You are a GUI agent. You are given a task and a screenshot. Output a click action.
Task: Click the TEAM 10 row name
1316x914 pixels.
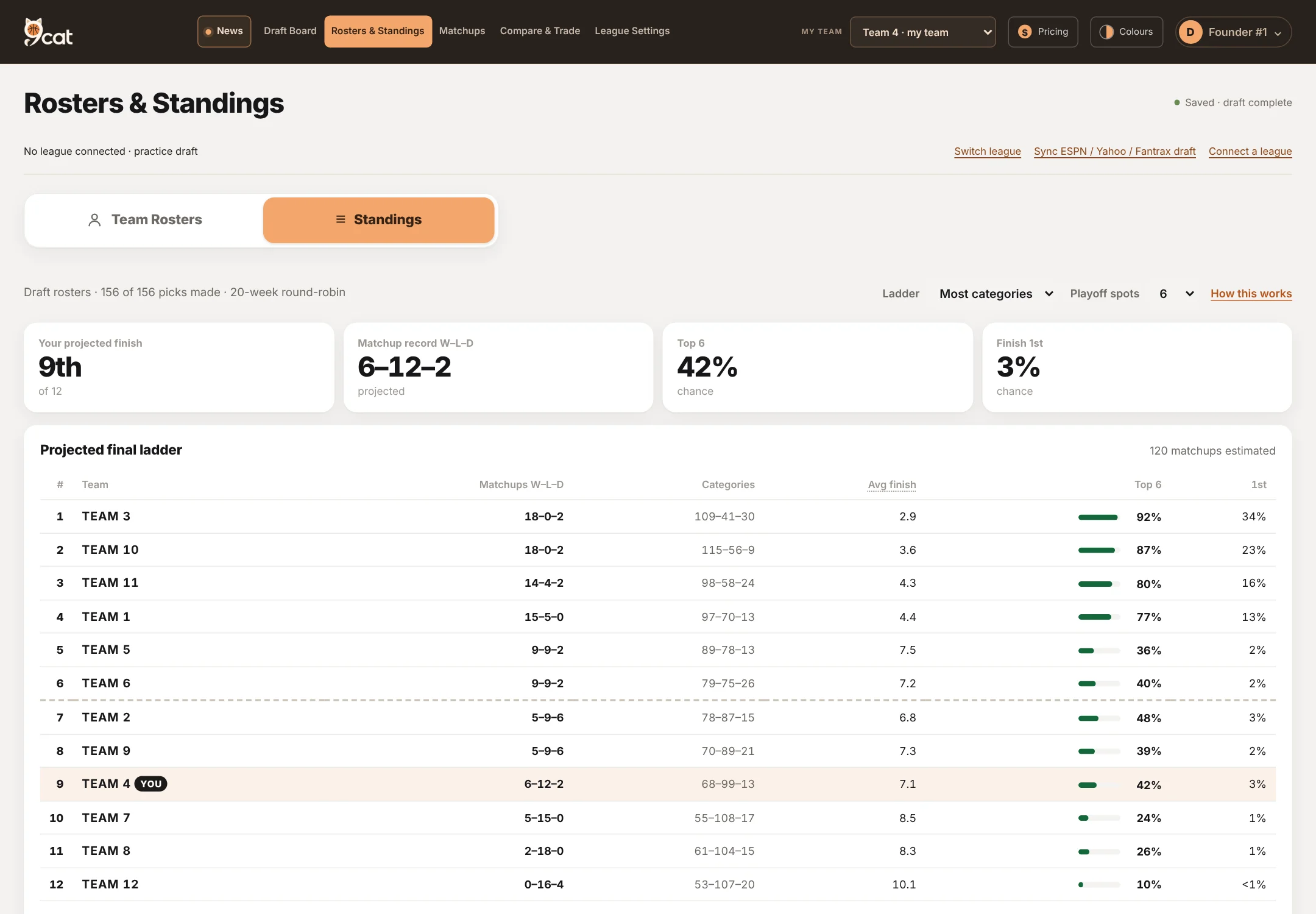110,550
